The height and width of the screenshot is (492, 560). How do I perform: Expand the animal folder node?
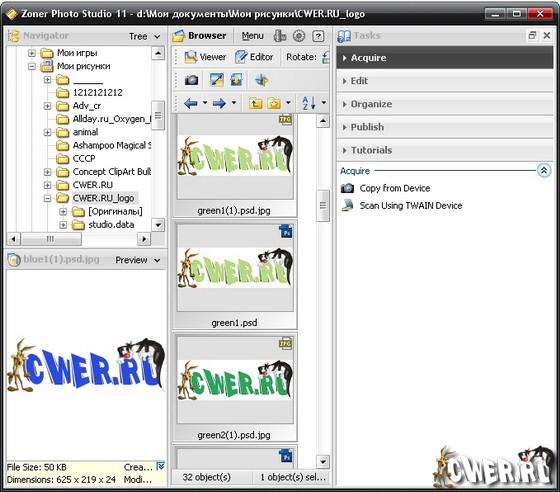point(48,132)
